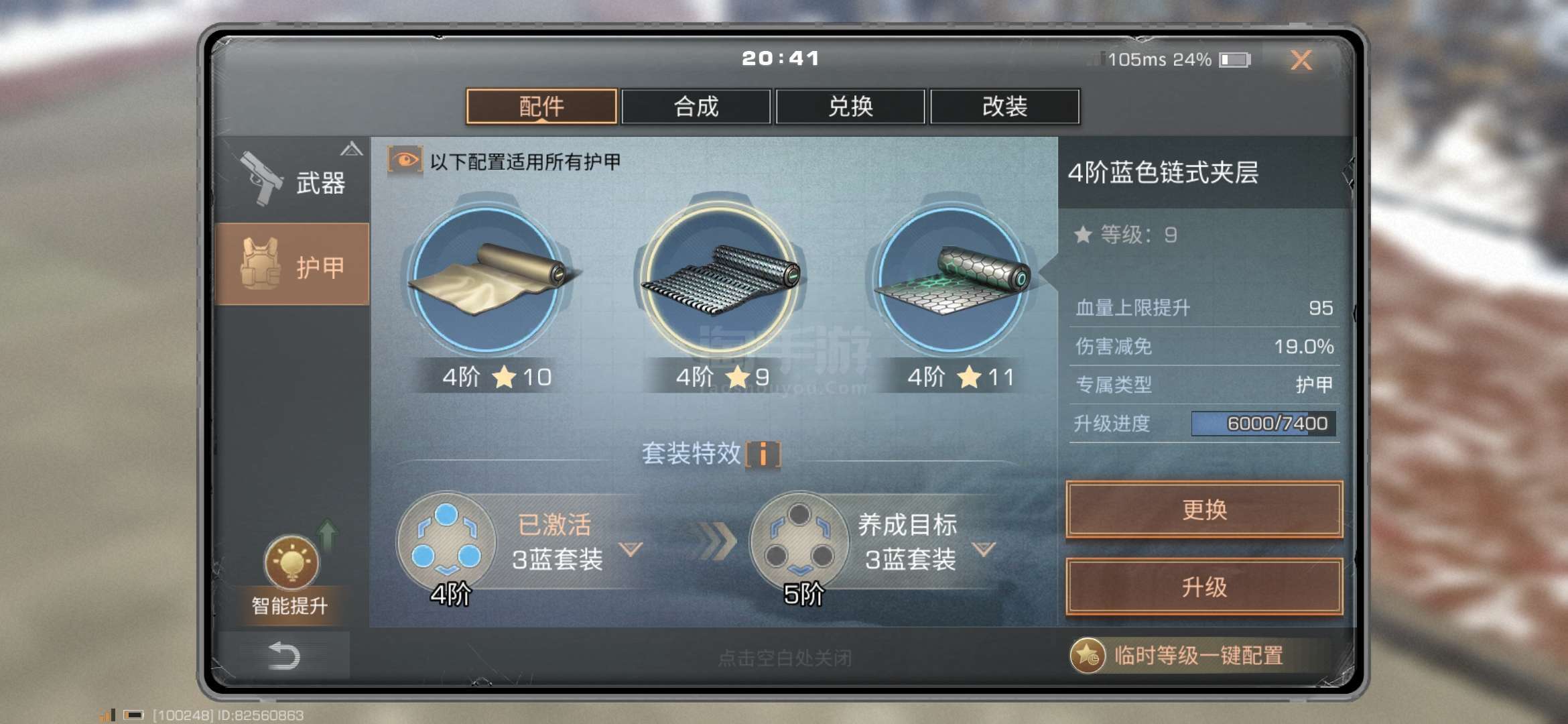The width and height of the screenshot is (1568, 724).
Task: Select the hexagon-pattern armor attachment icon
Action: (x=952, y=280)
